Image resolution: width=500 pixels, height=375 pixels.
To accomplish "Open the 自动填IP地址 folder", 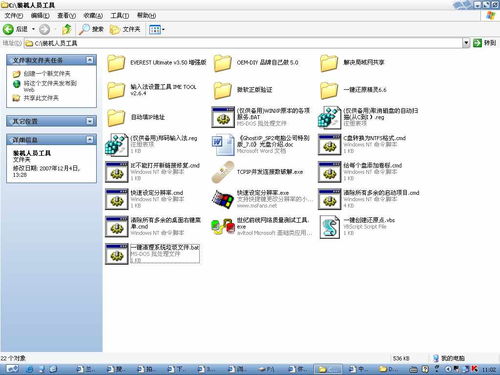I will pos(116,118).
